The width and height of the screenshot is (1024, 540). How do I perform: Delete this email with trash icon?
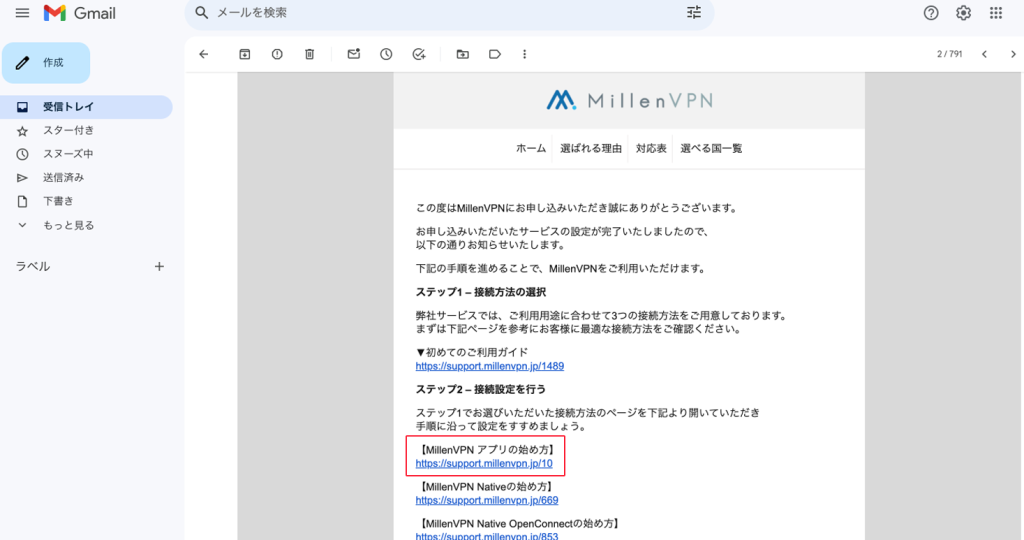click(x=309, y=54)
